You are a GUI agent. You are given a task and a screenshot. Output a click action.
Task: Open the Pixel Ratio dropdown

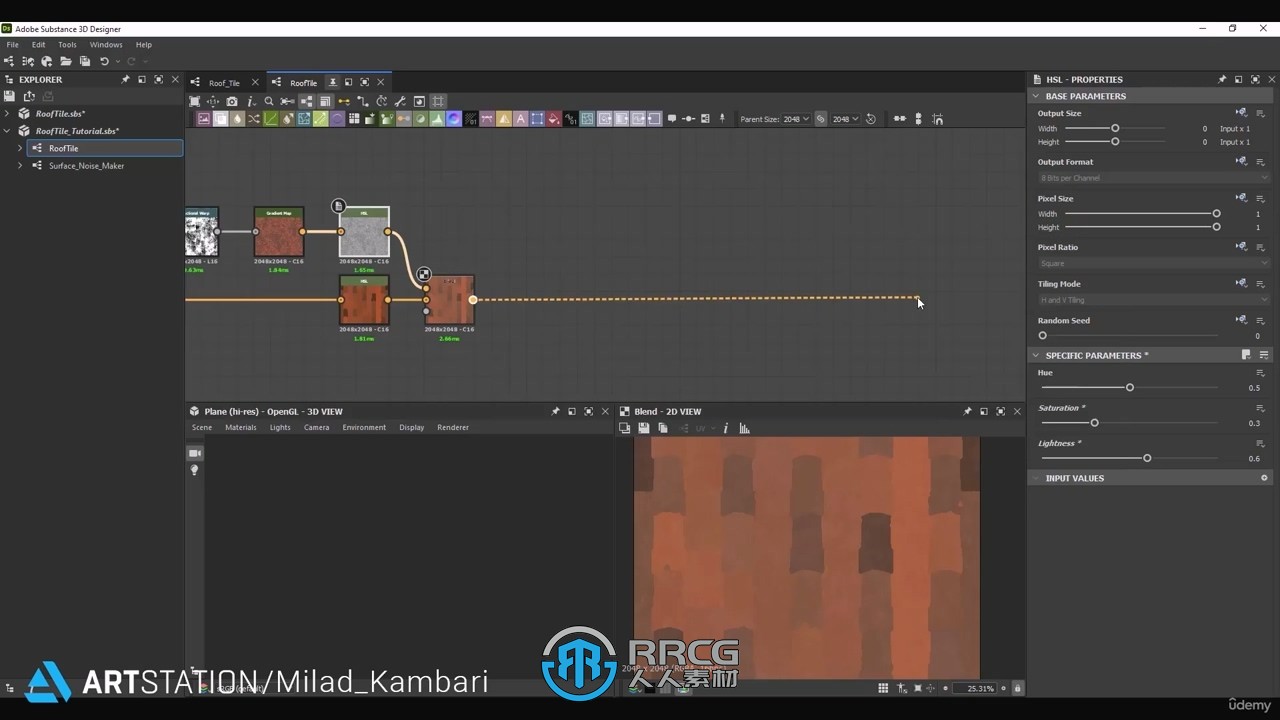pyautogui.click(x=1154, y=263)
